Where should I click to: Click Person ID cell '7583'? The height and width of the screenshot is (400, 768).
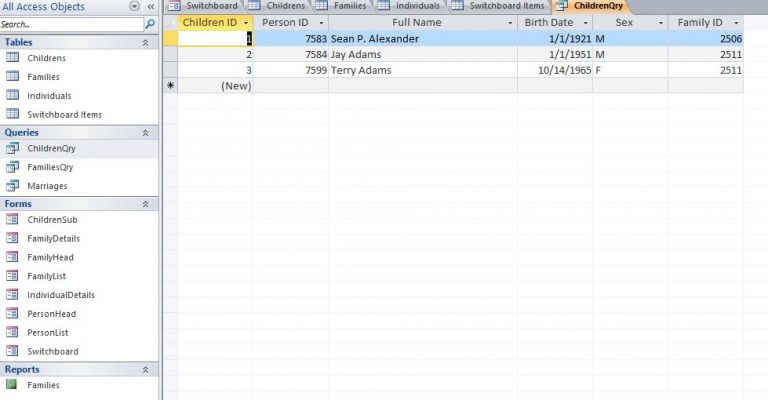pyautogui.click(x=291, y=39)
